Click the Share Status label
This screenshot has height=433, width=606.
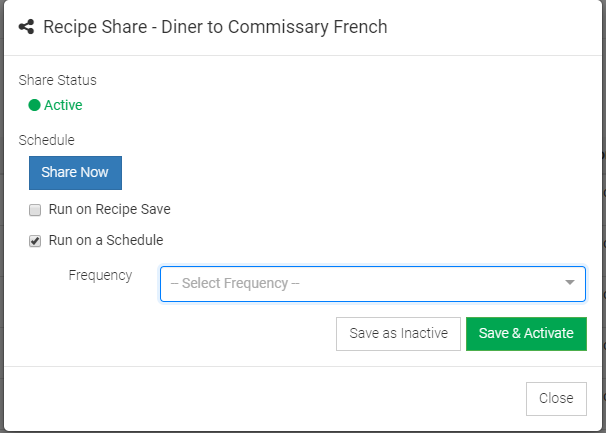pos(58,80)
